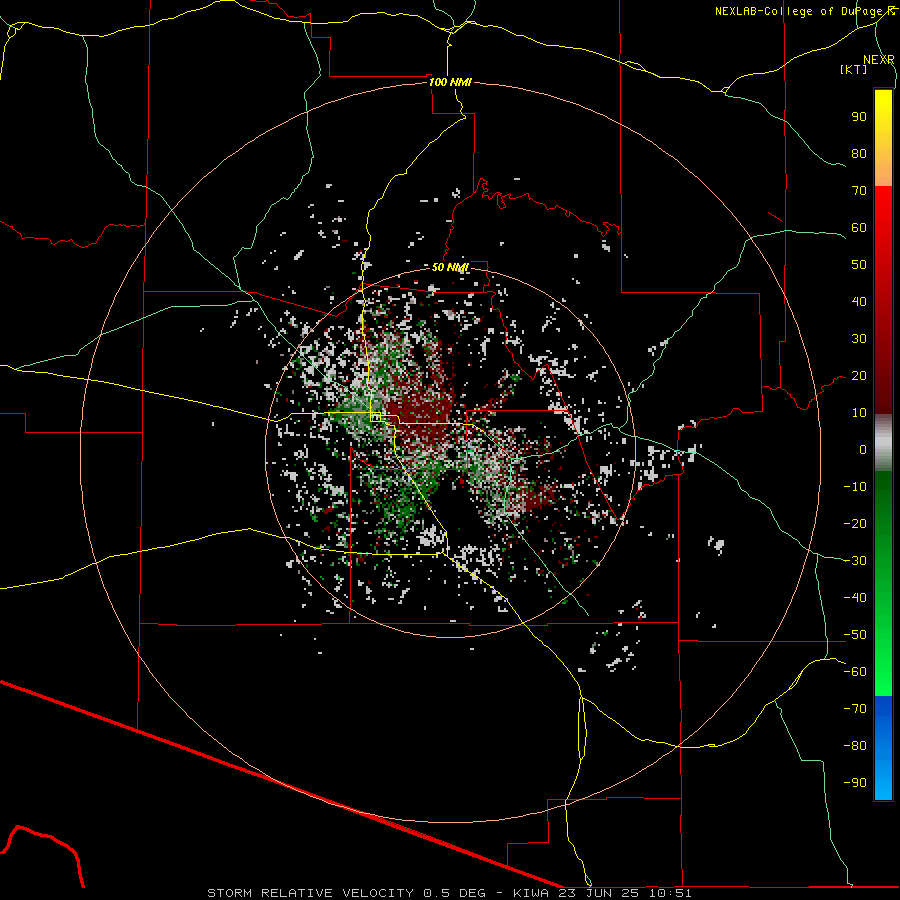The height and width of the screenshot is (900, 900).
Task: Click the 0 value on the velocity scale
Action: click(863, 449)
